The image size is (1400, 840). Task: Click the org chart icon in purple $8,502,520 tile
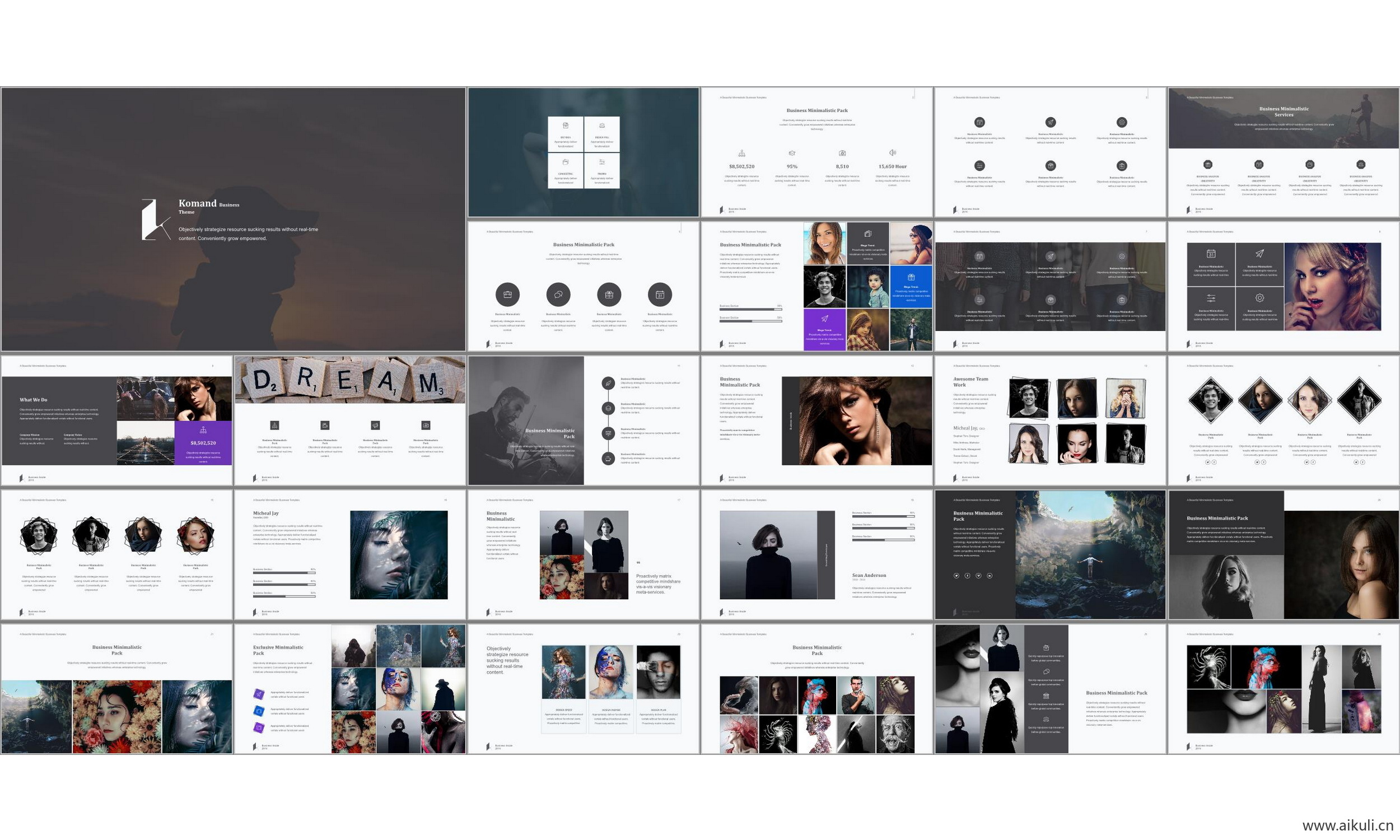(203, 430)
